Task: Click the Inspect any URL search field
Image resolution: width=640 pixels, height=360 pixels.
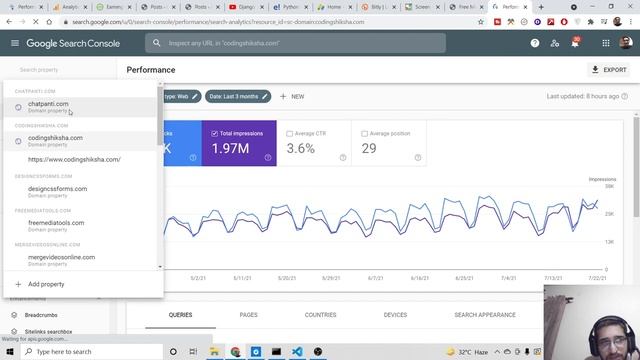Action: point(296,43)
